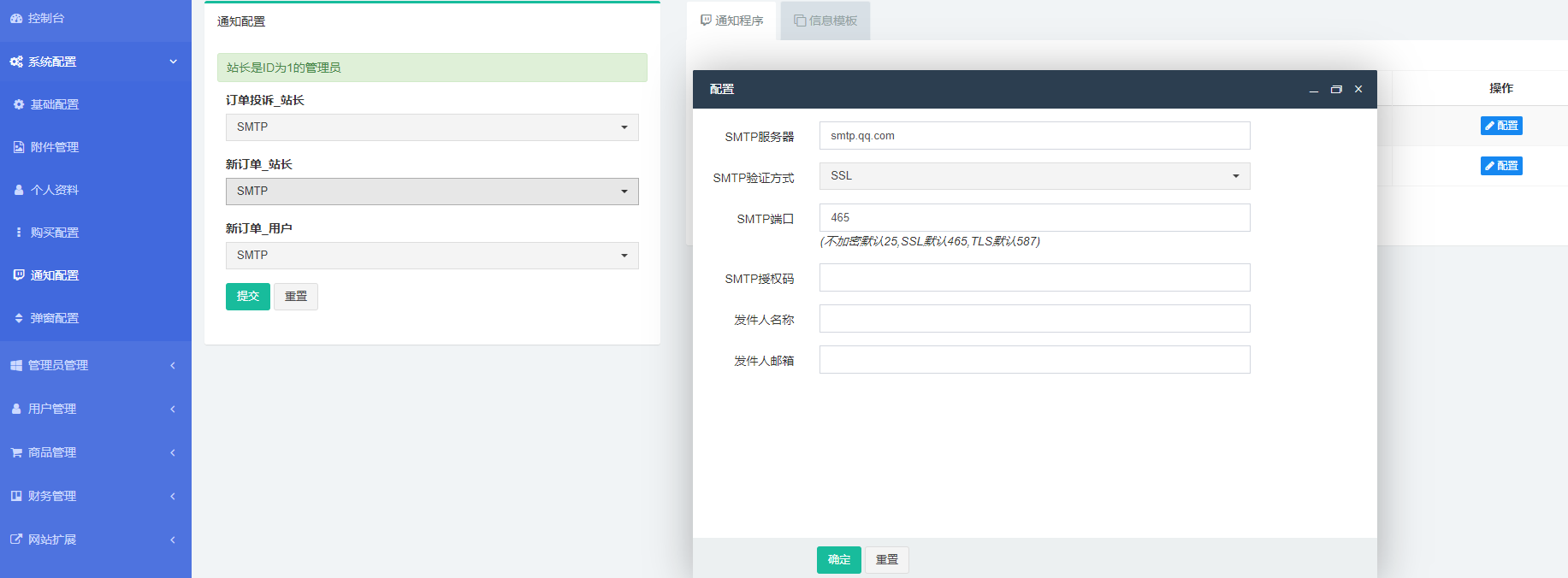This screenshot has width=1568, height=578.
Task: Click the 网站扩展 external link icon
Action: [16, 540]
